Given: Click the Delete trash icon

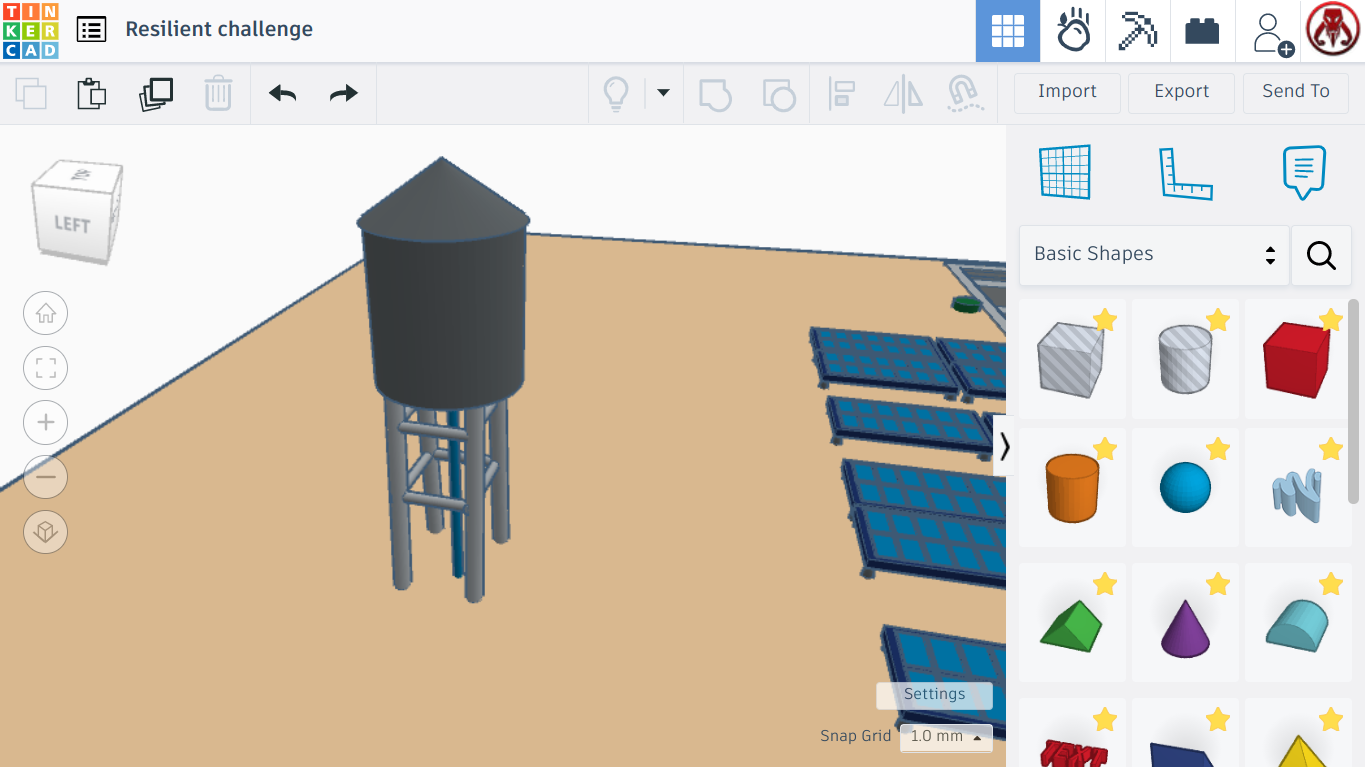Looking at the screenshot, I should click(218, 93).
